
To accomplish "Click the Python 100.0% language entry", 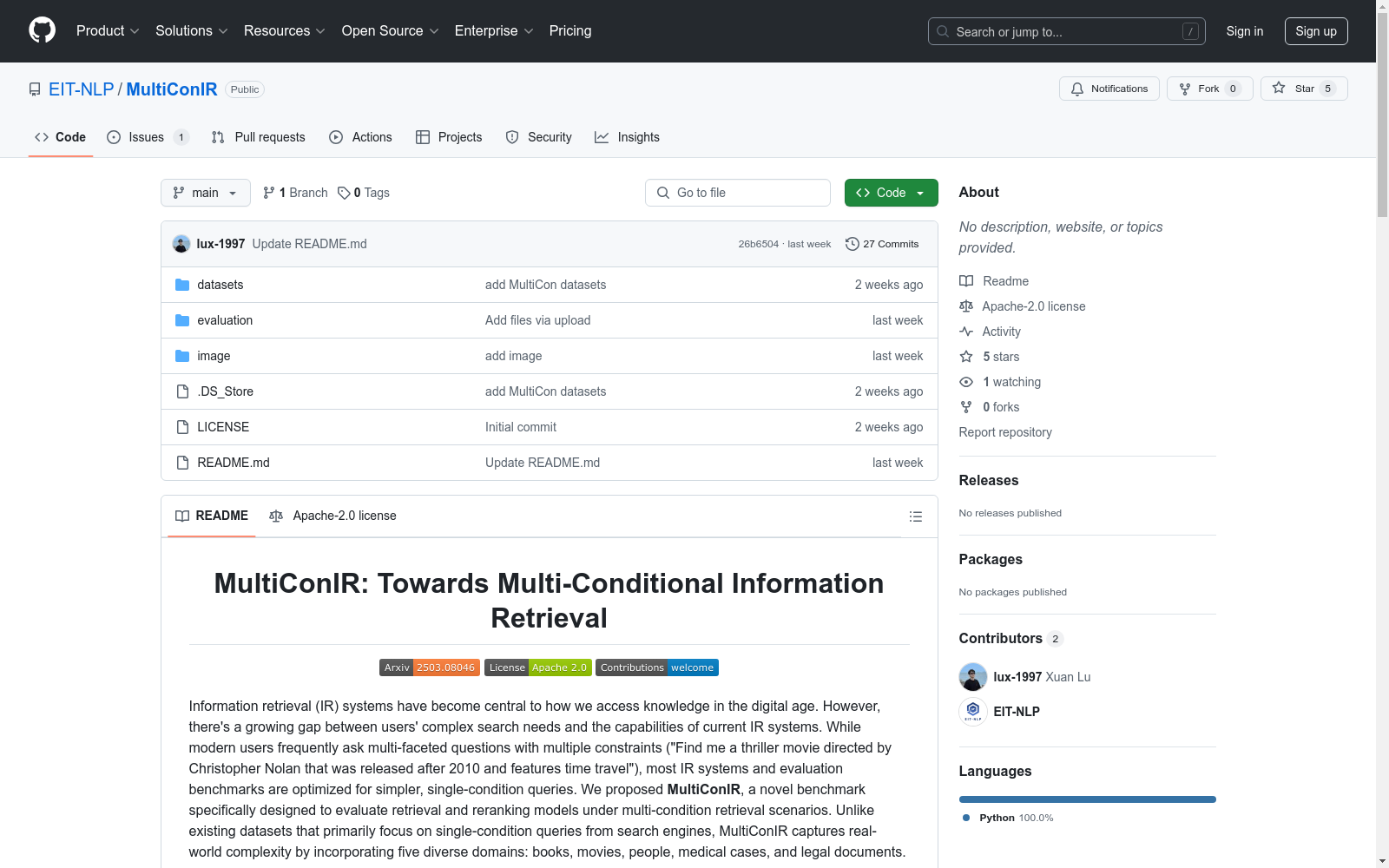I will tap(1008, 818).
